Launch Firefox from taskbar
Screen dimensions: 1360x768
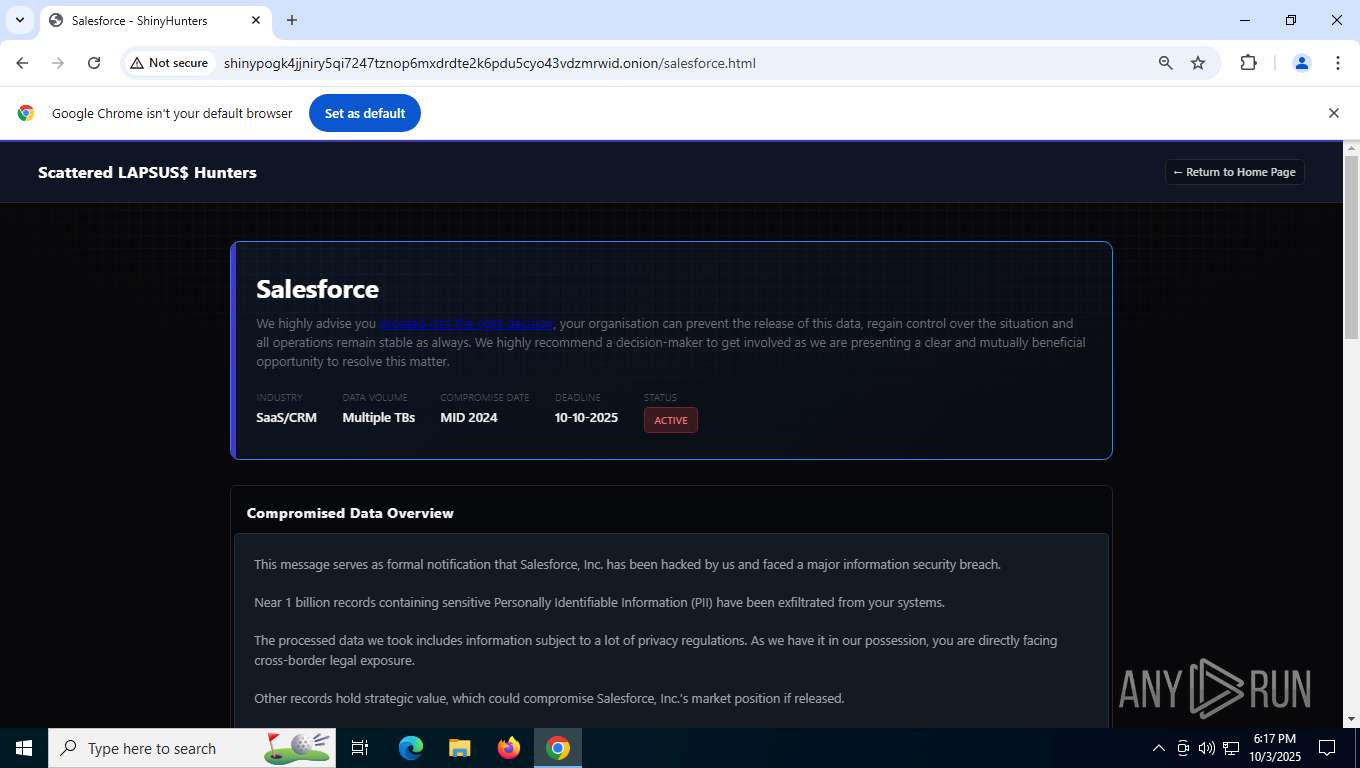[509, 748]
